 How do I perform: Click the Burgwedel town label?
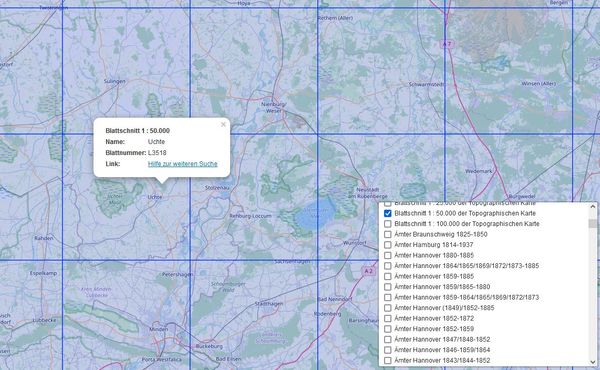point(522,196)
